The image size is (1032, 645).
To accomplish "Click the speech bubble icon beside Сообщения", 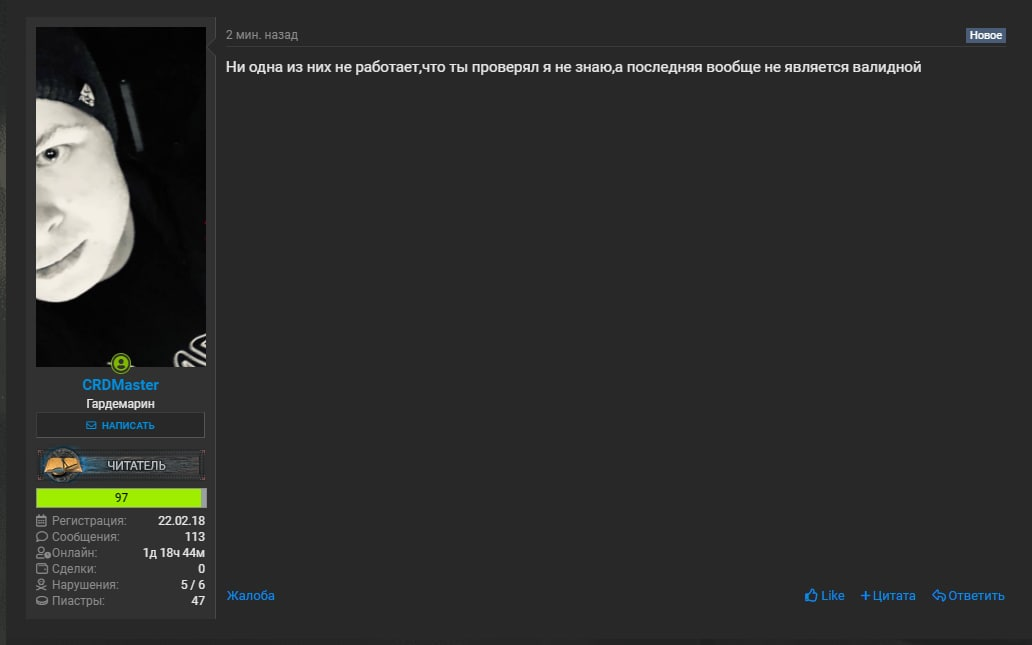I will point(41,536).
